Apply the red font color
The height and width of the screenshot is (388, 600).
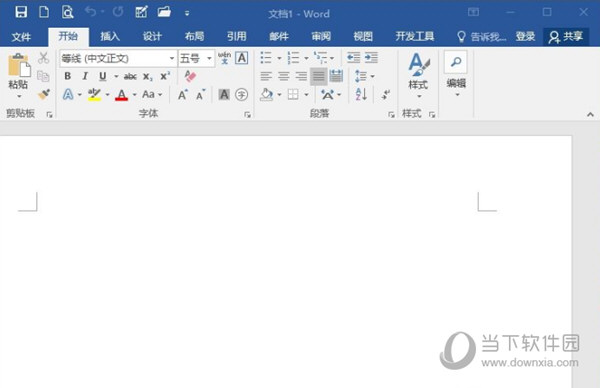tap(121, 95)
